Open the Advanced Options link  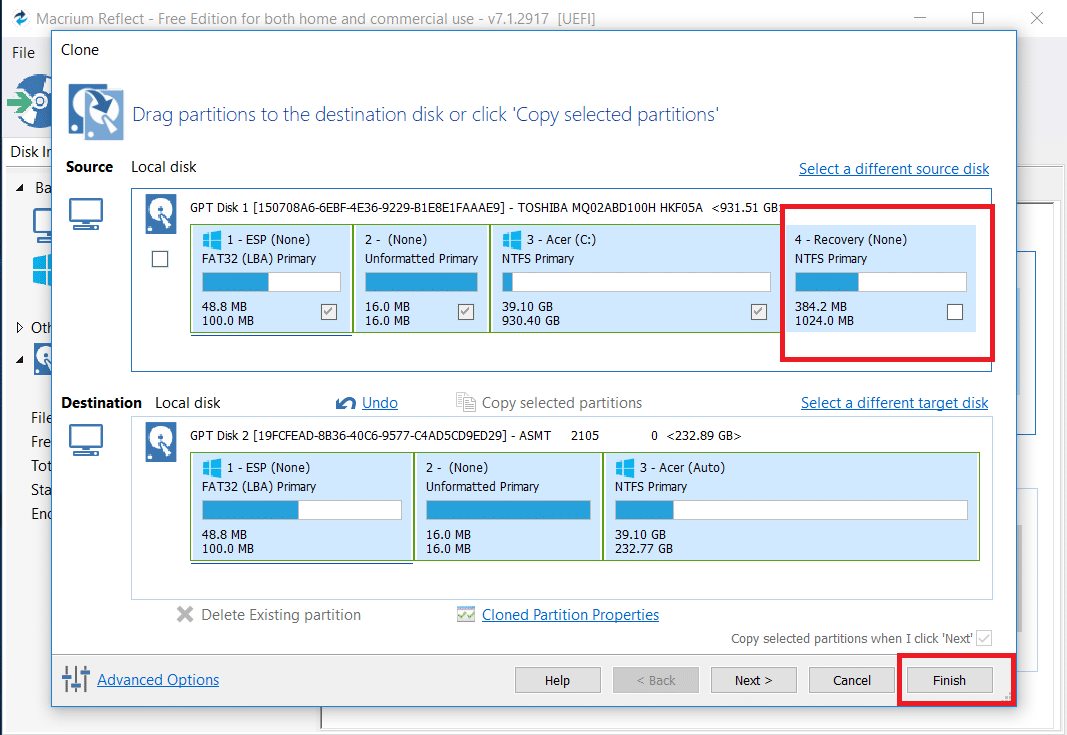158,680
